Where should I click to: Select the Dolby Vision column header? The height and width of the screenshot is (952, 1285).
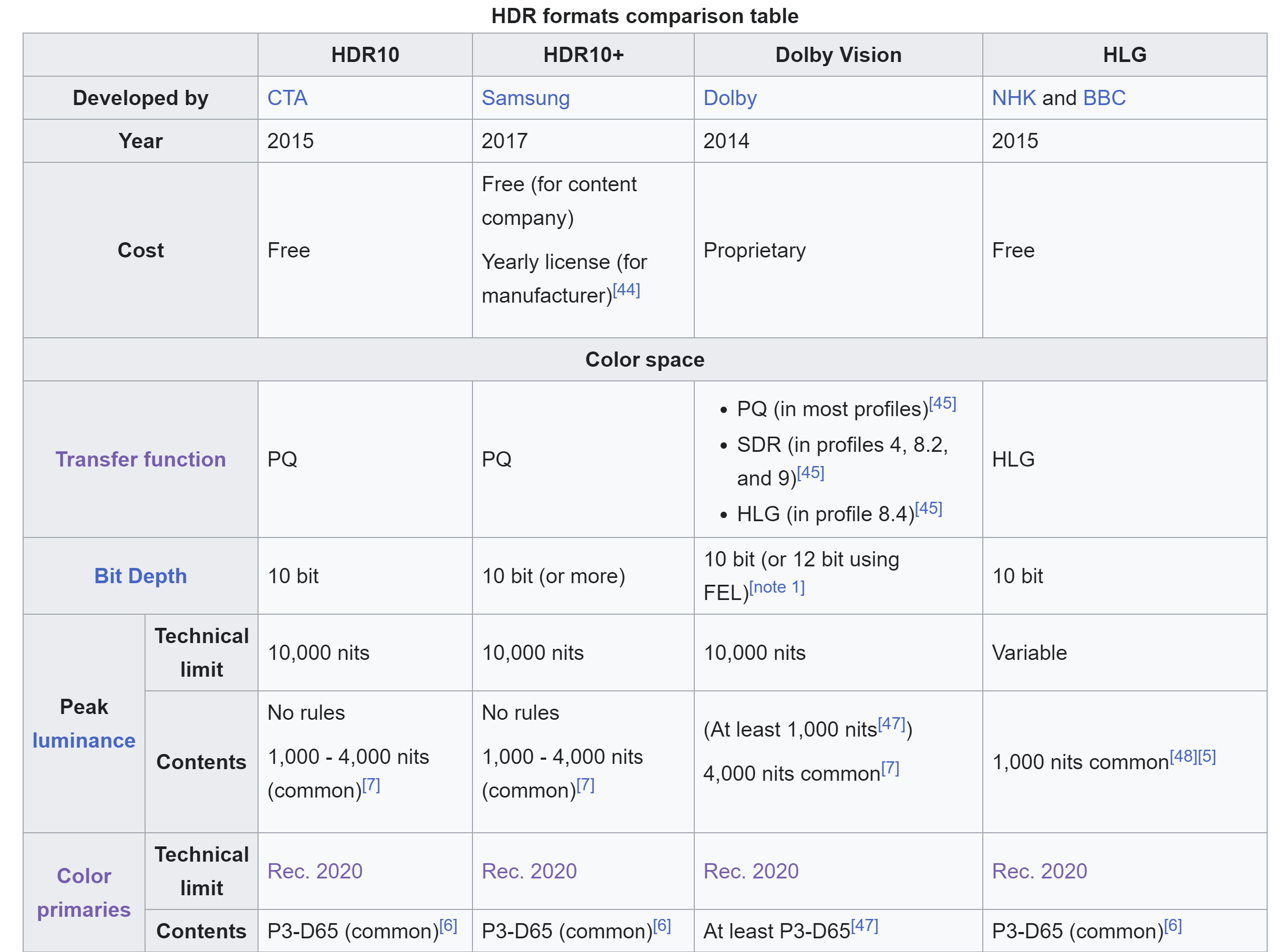point(838,55)
